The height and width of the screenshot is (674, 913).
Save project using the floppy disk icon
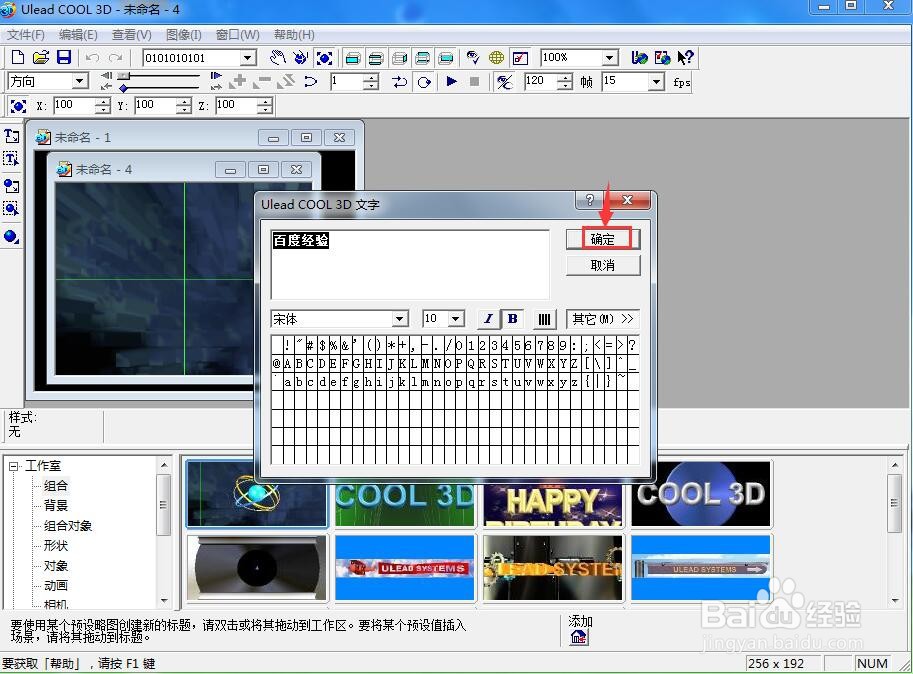tap(63, 57)
